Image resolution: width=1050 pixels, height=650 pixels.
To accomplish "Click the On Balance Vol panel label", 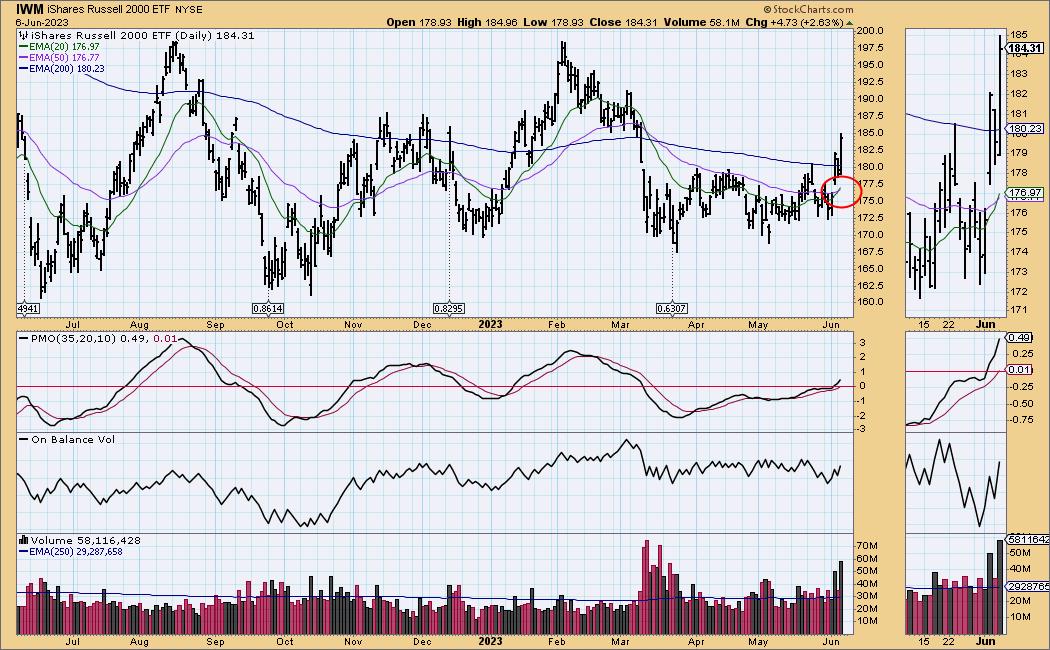I will click(x=73, y=439).
